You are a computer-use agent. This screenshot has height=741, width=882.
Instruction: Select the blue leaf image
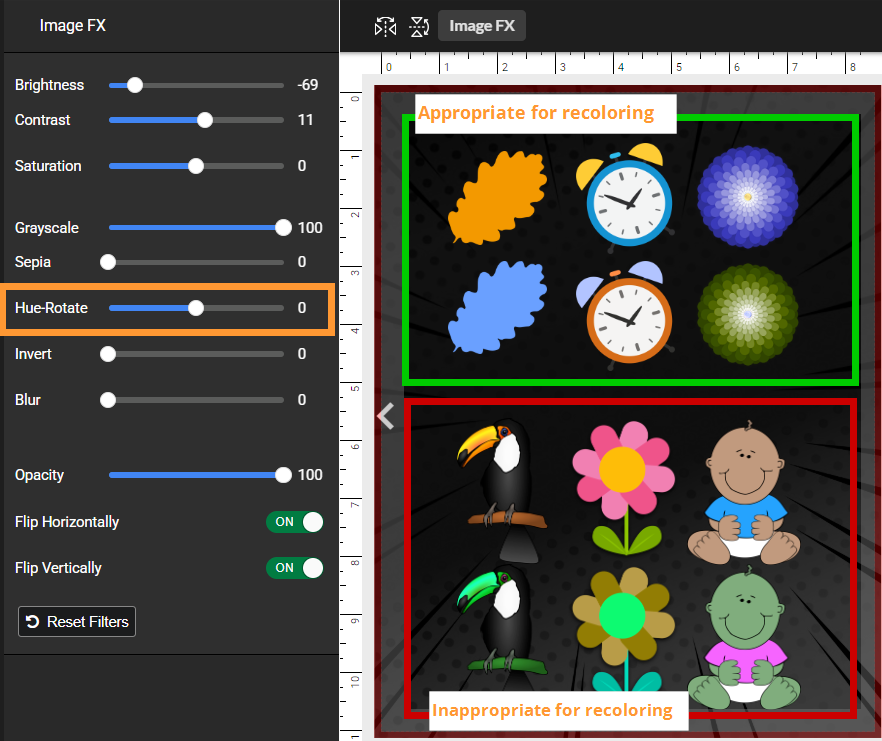click(x=497, y=307)
